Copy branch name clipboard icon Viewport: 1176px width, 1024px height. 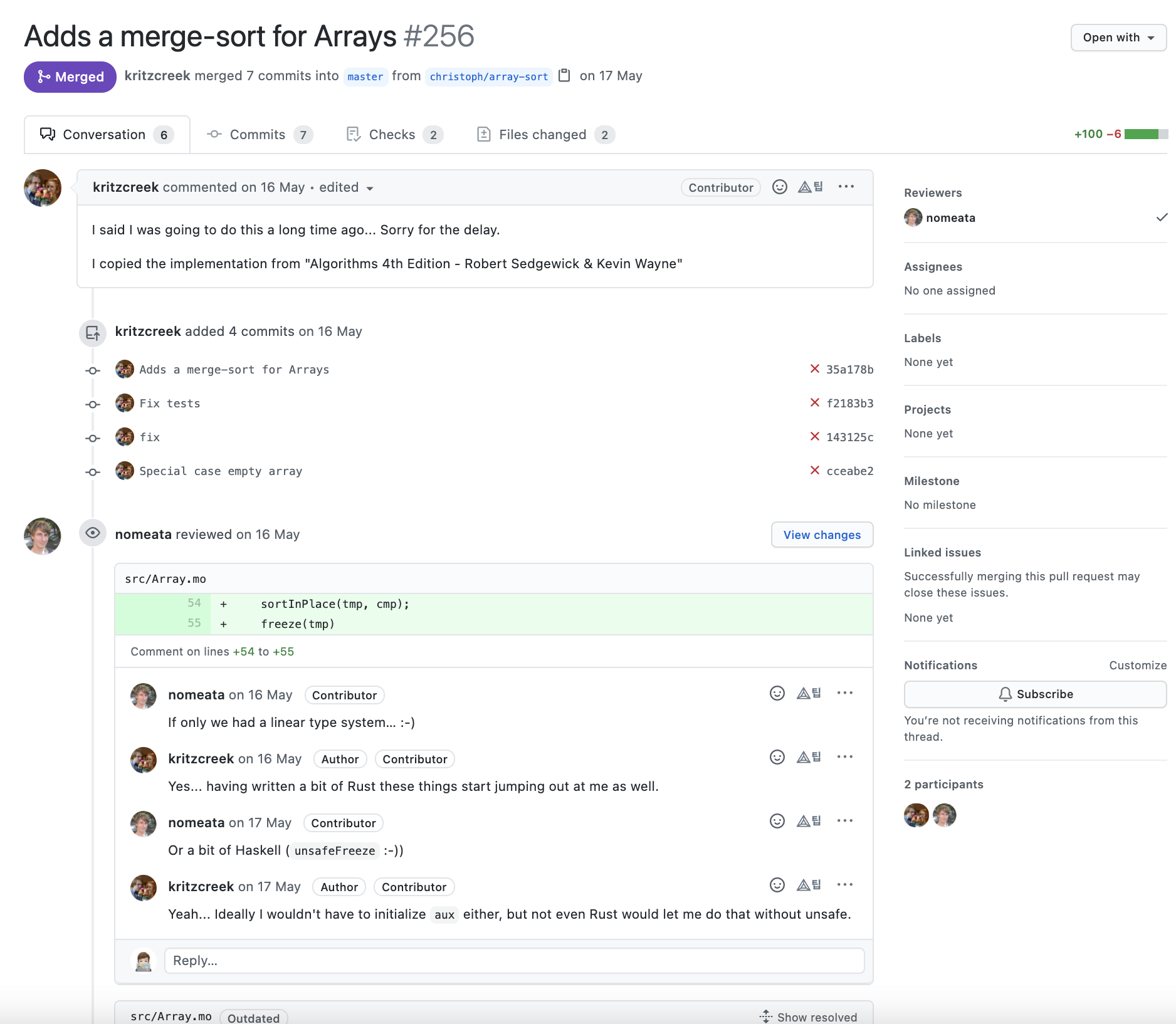564,75
